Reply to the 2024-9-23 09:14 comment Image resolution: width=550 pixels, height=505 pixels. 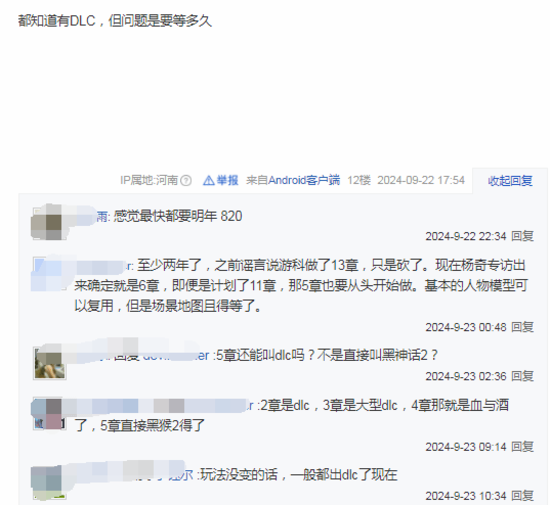coord(522,447)
